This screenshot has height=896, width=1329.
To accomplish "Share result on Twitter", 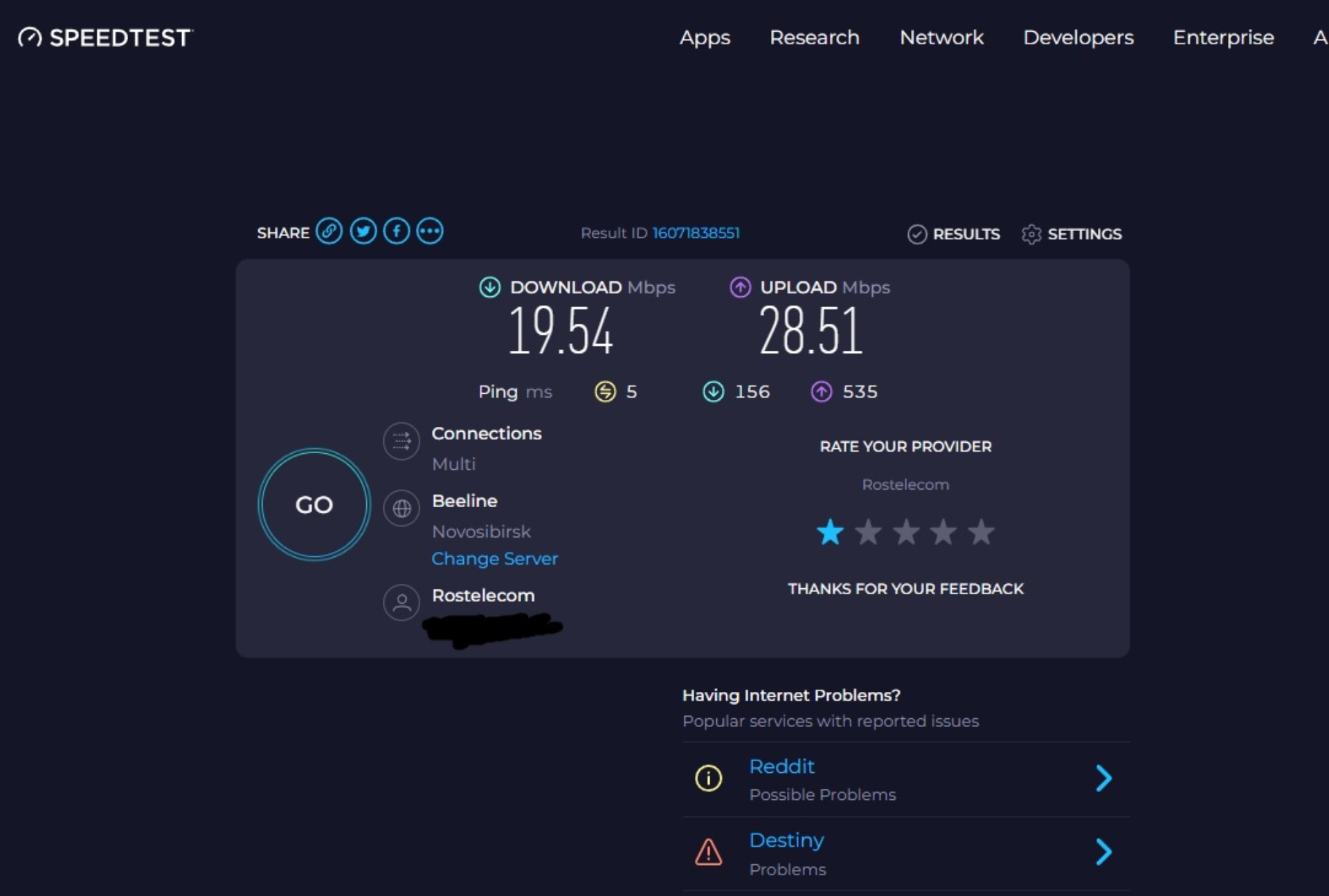I will 363,231.
